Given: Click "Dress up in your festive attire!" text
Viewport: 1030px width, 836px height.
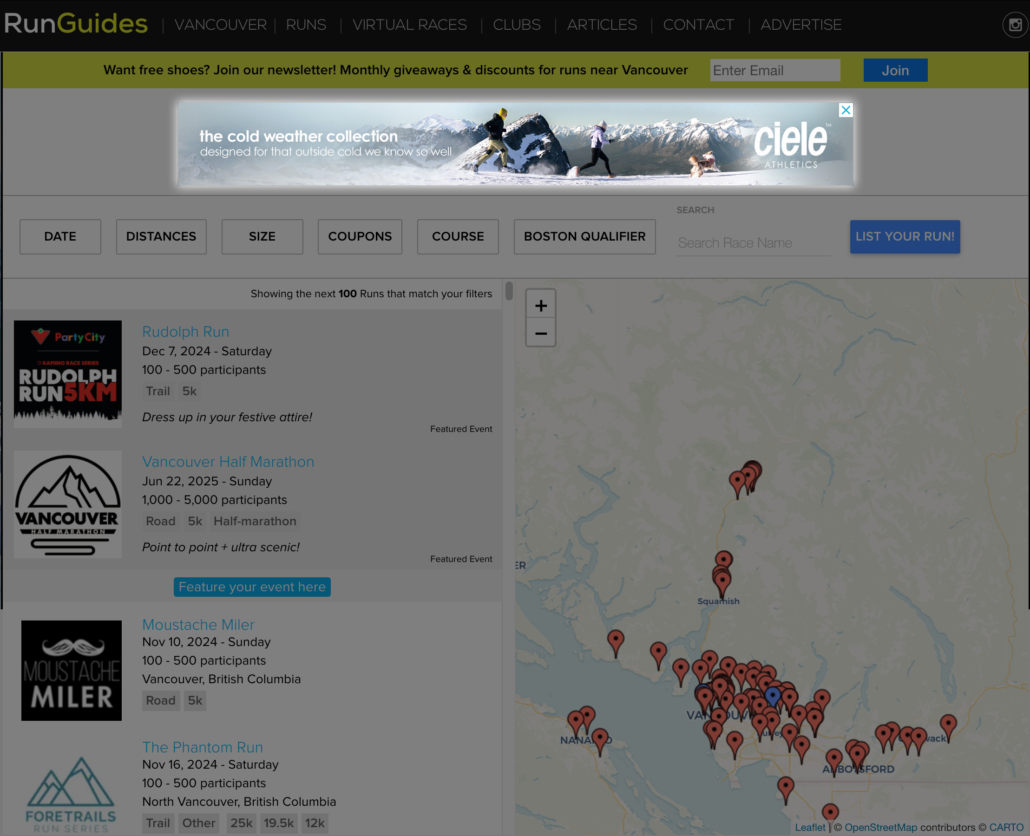Looking at the screenshot, I should click(227, 417).
